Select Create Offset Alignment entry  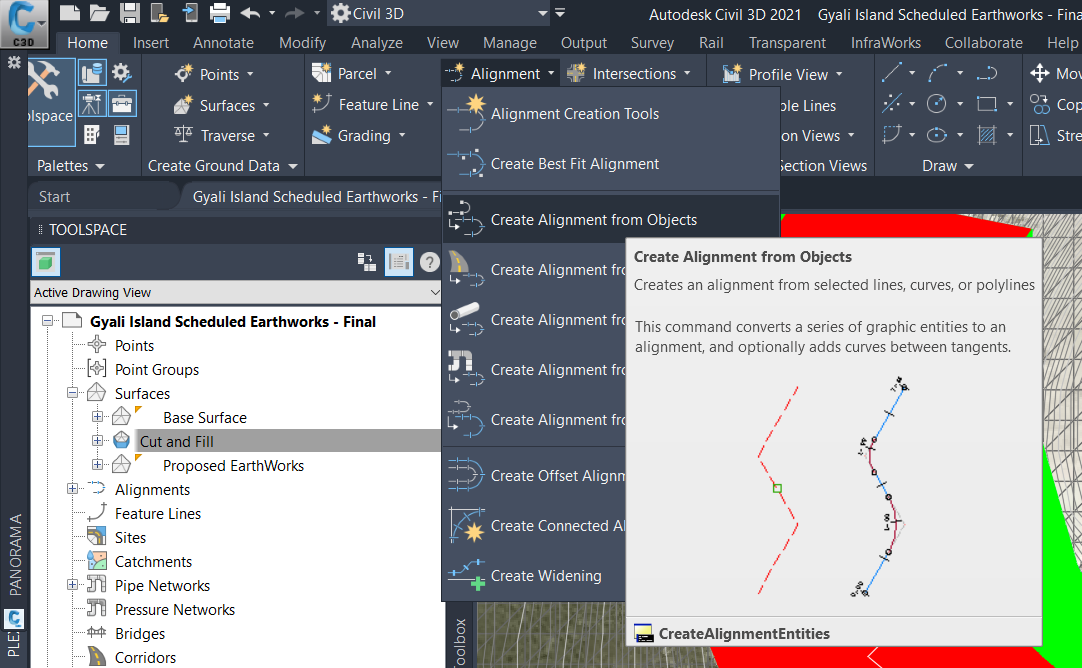tap(534, 475)
